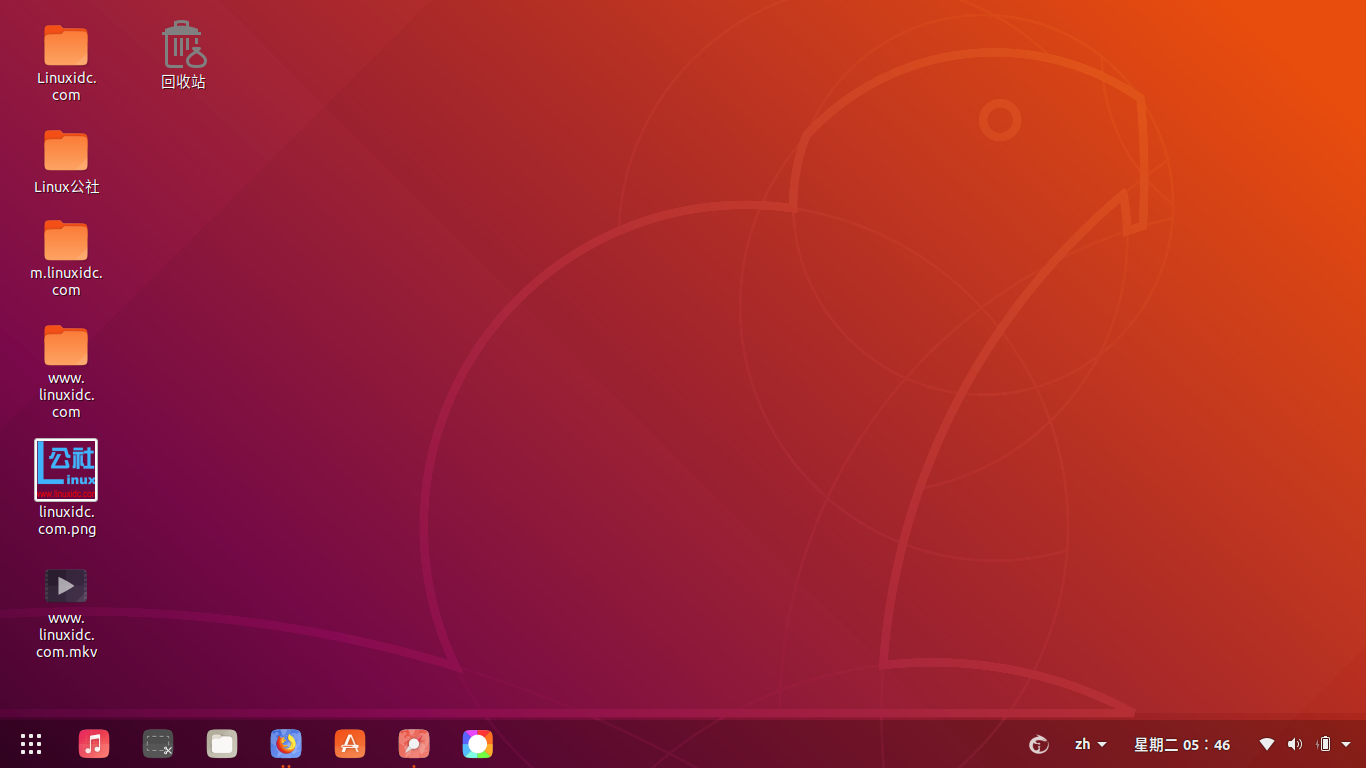
Task: Launch the music player from the dock
Action: (x=94, y=744)
